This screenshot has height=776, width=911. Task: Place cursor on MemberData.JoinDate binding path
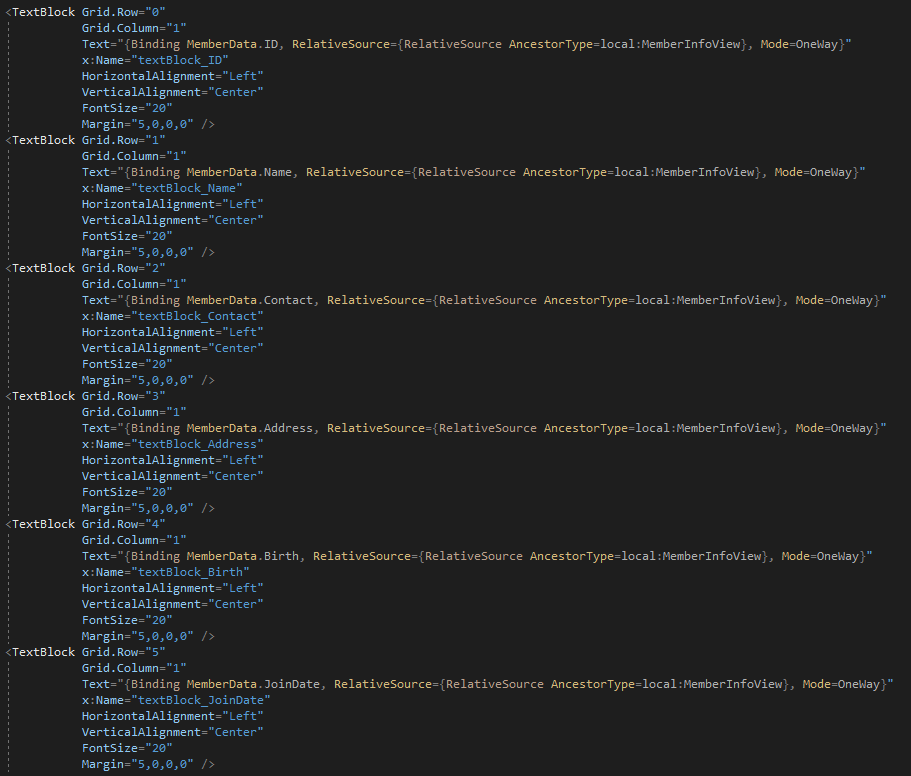point(253,684)
